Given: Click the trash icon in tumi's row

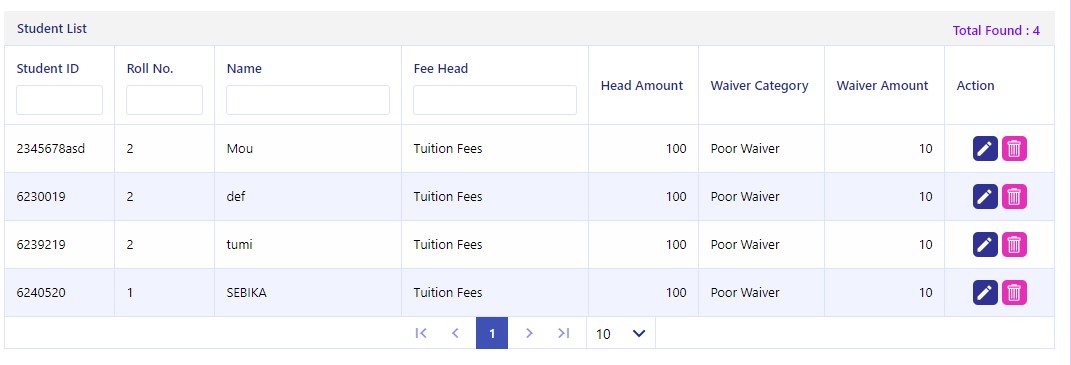Looking at the screenshot, I should pos(1014,245).
